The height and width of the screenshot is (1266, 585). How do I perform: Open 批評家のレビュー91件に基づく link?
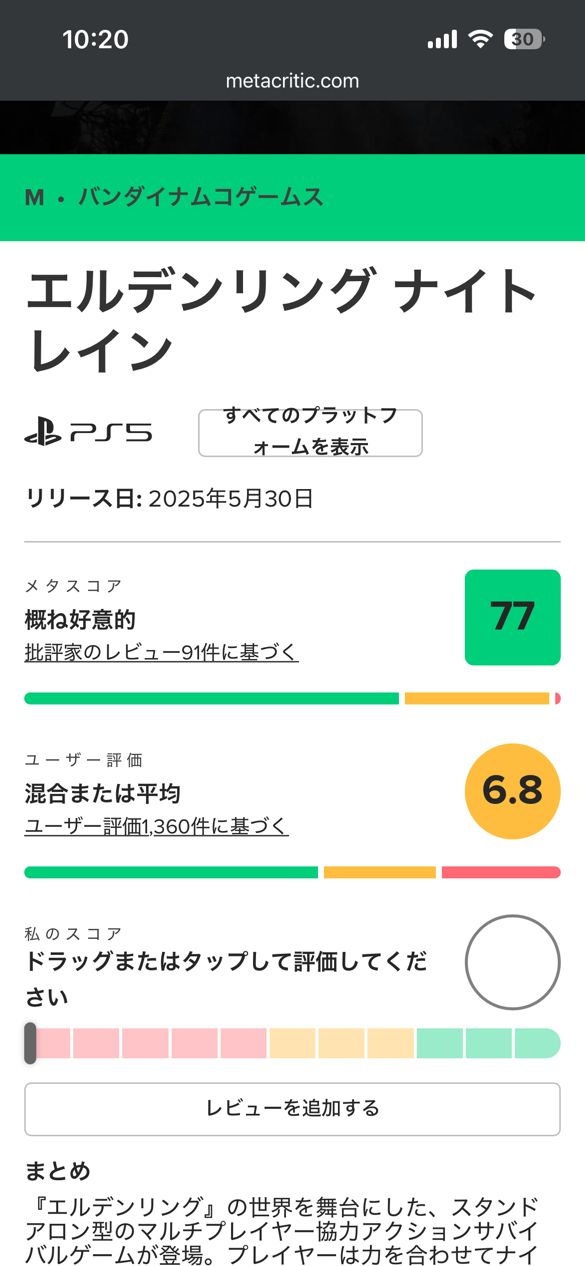[x=161, y=652]
